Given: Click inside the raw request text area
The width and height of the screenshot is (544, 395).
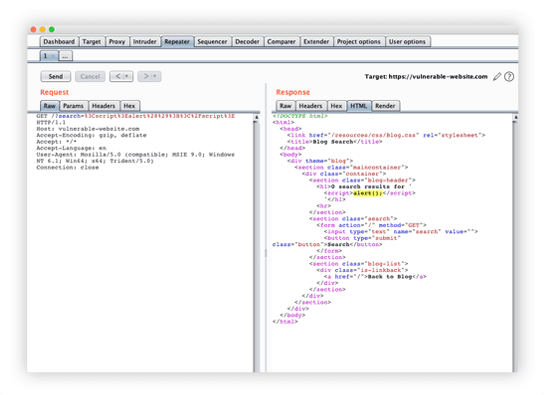Looking at the screenshot, I should pos(140,243).
